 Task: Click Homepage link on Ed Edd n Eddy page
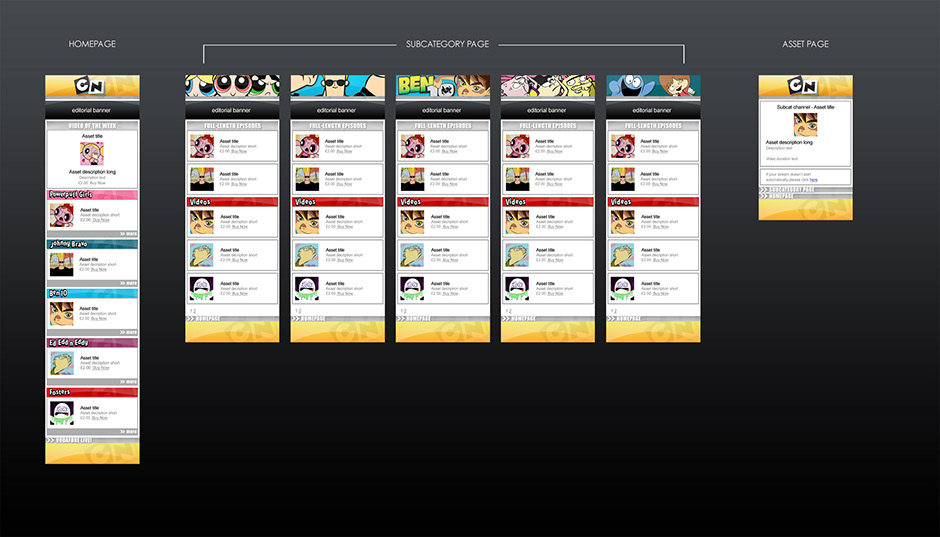(x=520, y=318)
